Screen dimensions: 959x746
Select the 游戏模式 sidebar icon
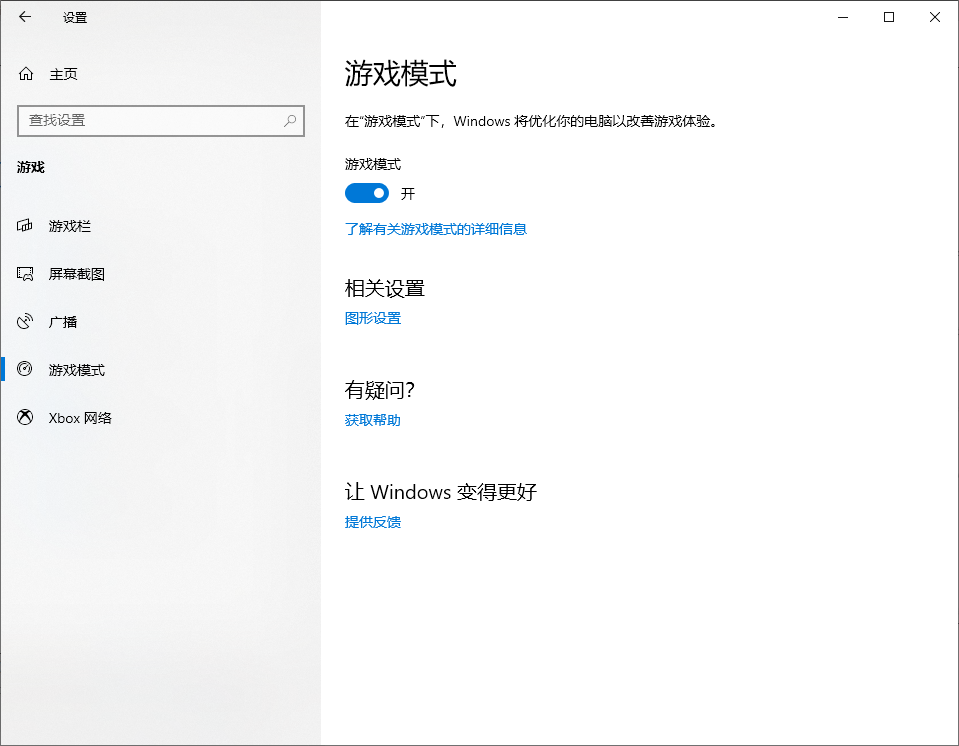pos(24,370)
